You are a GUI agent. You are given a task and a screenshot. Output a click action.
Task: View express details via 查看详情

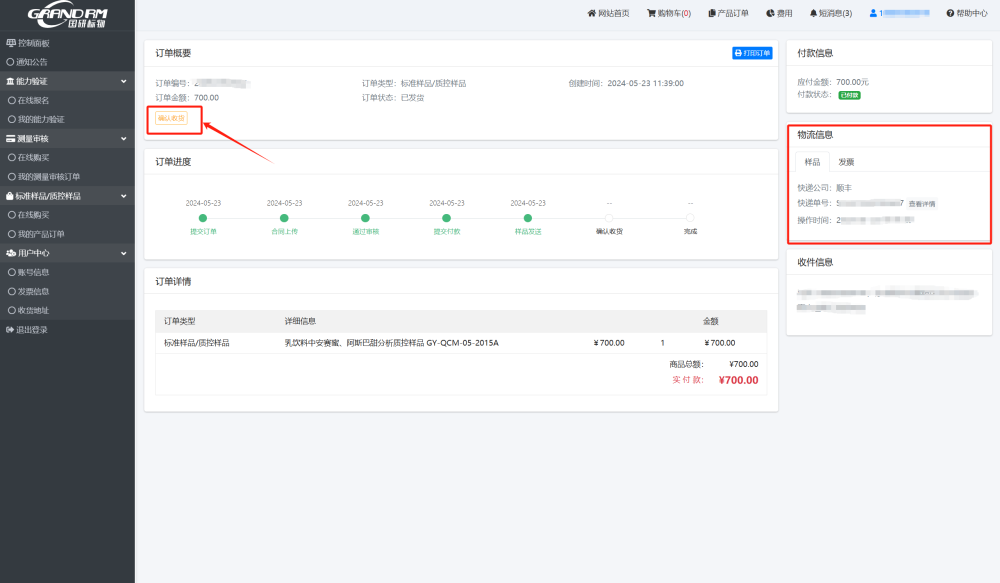pyautogui.click(x=922, y=204)
